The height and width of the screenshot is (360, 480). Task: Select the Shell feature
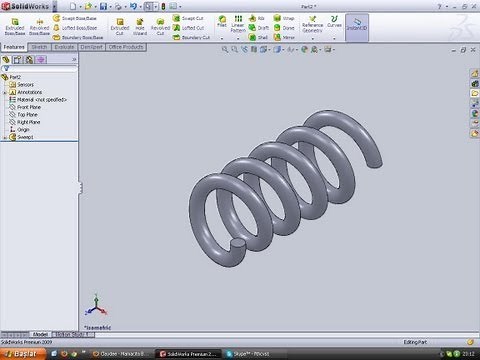[x=258, y=37]
